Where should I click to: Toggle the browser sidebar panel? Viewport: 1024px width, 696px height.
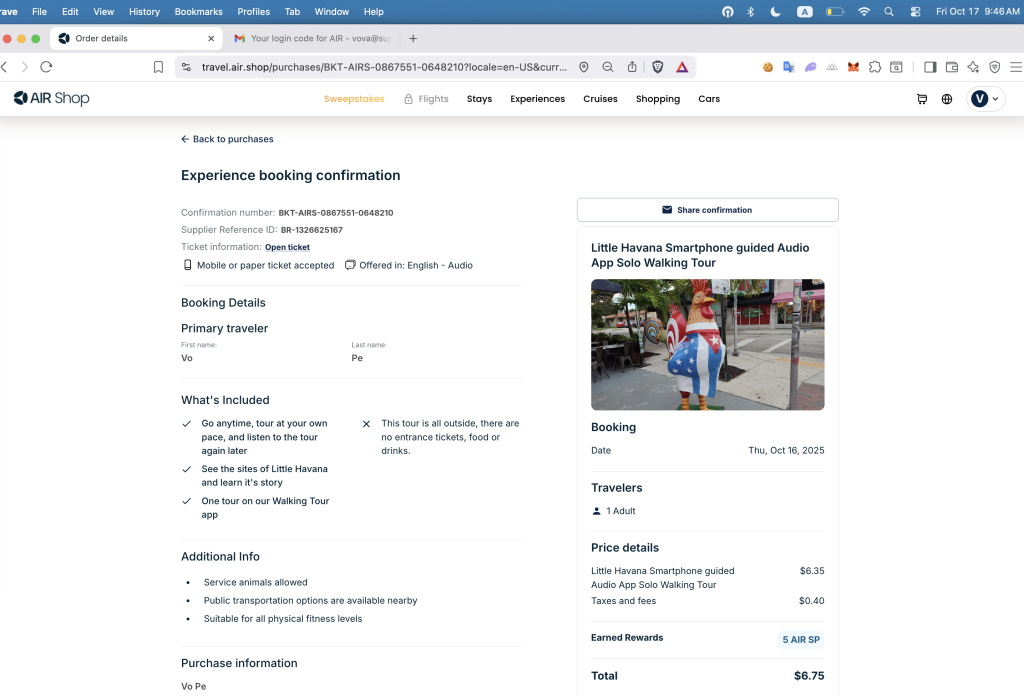tap(929, 67)
